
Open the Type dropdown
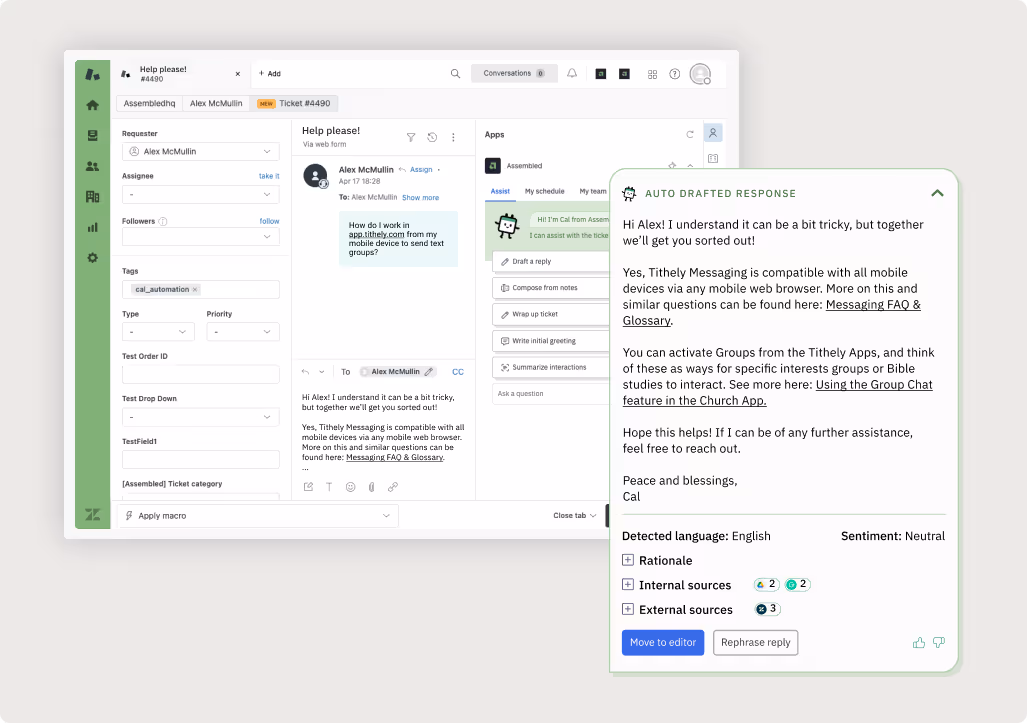(158, 332)
